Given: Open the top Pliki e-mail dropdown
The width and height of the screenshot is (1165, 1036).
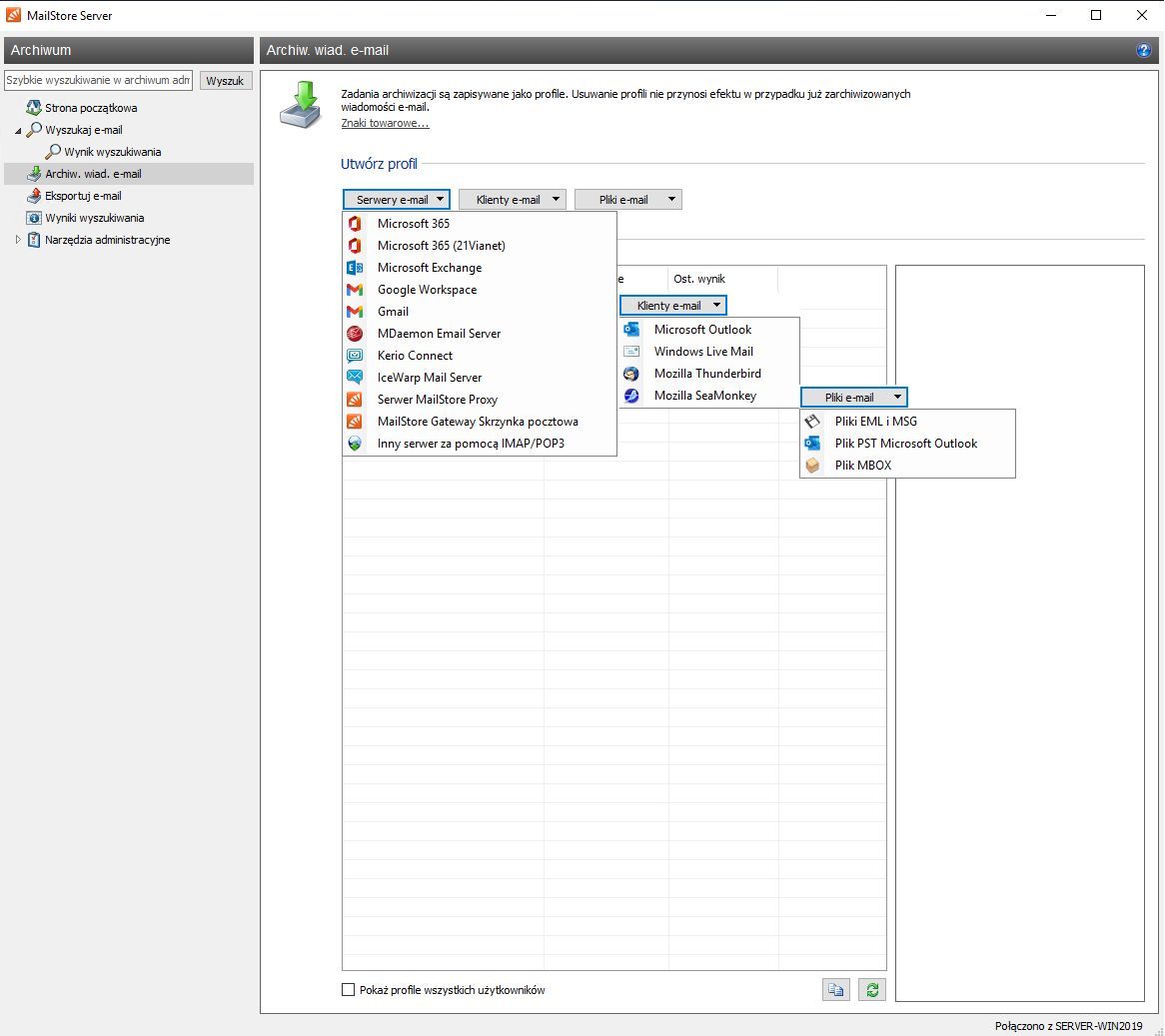Looking at the screenshot, I should (x=628, y=199).
